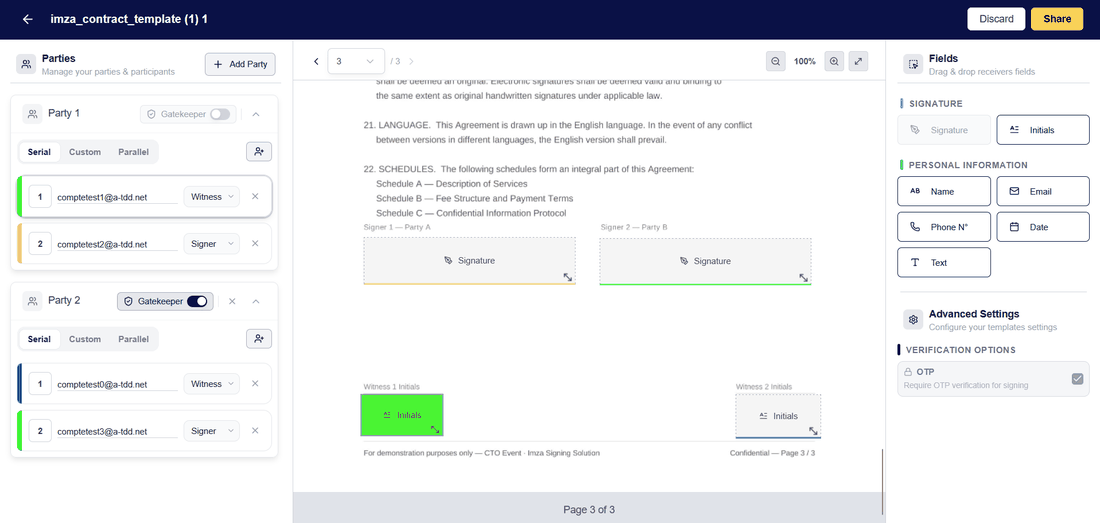Click resize handle of Signer 1 signature field
The height and width of the screenshot is (523, 1100).
tap(568, 278)
